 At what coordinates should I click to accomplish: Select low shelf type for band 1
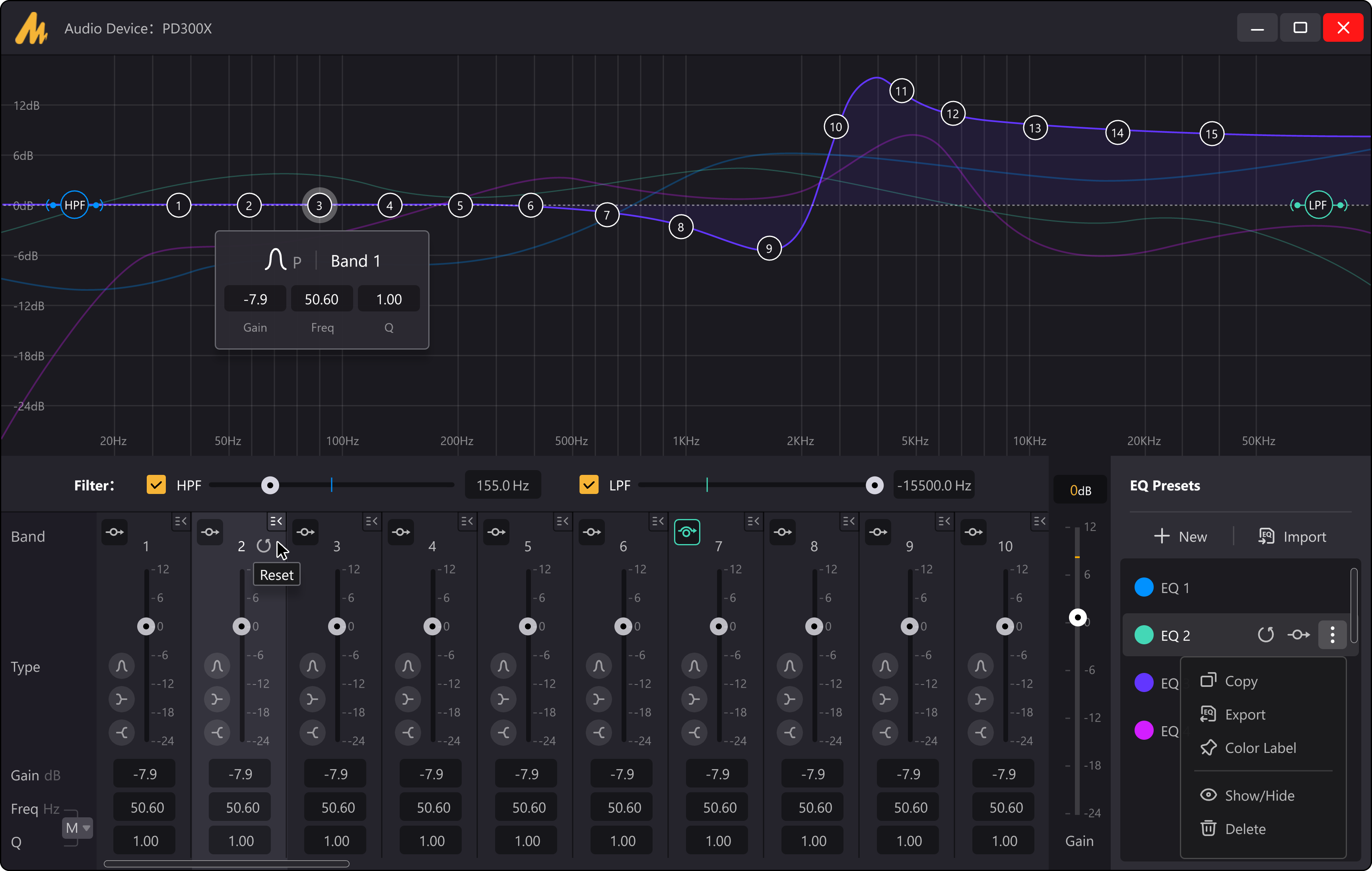pyautogui.click(x=121, y=699)
